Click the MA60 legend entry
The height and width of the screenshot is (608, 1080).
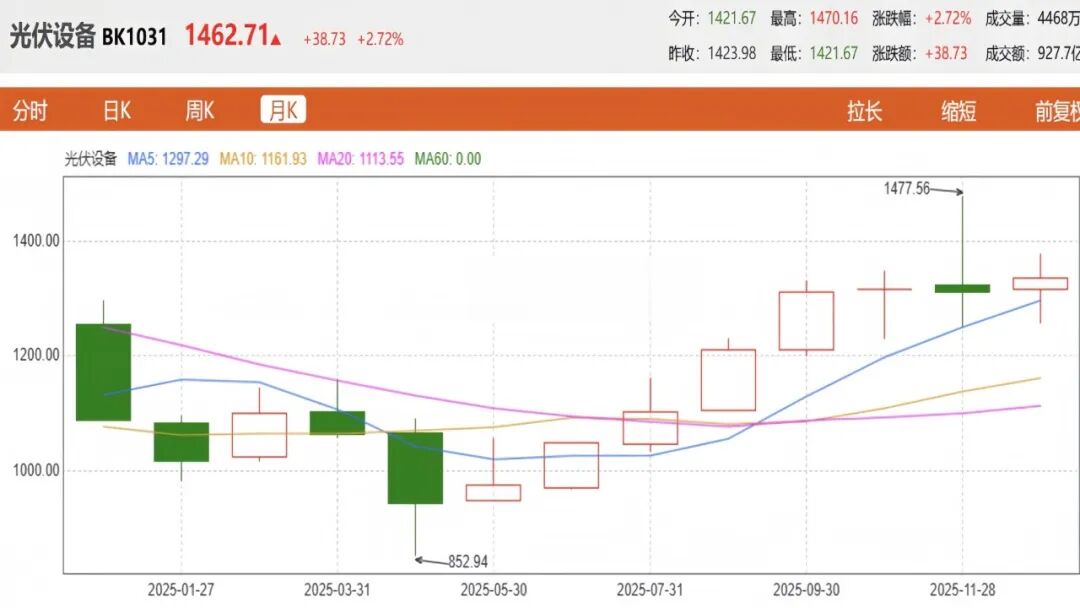coord(448,159)
